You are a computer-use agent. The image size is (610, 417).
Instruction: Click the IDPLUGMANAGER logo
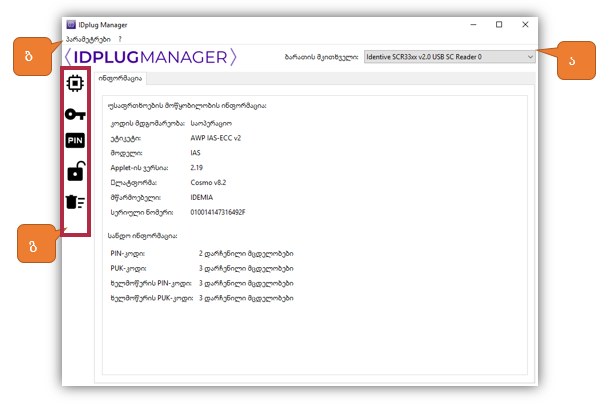coord(150,57)
